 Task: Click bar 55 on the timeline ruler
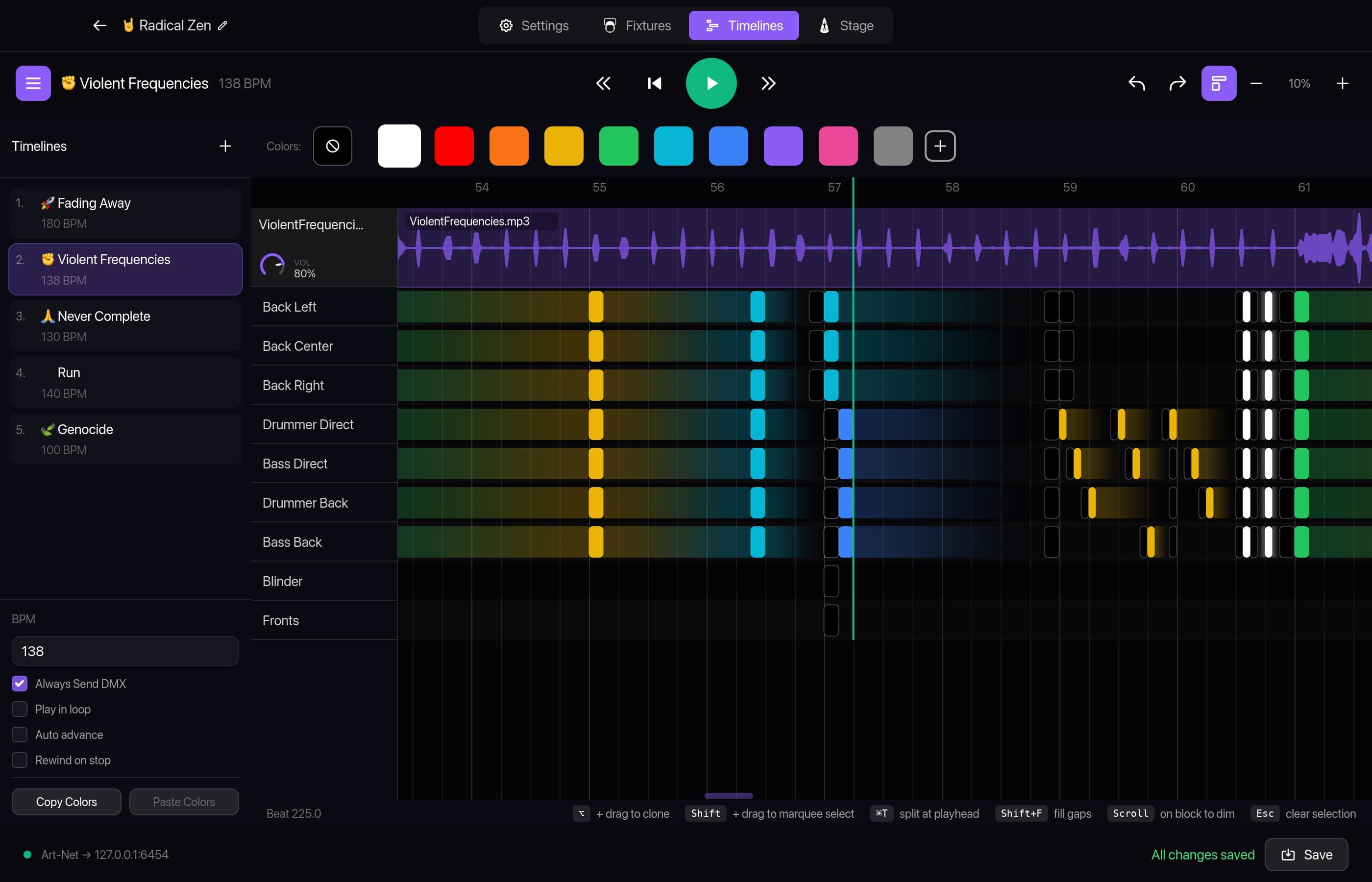coord(600,187)
